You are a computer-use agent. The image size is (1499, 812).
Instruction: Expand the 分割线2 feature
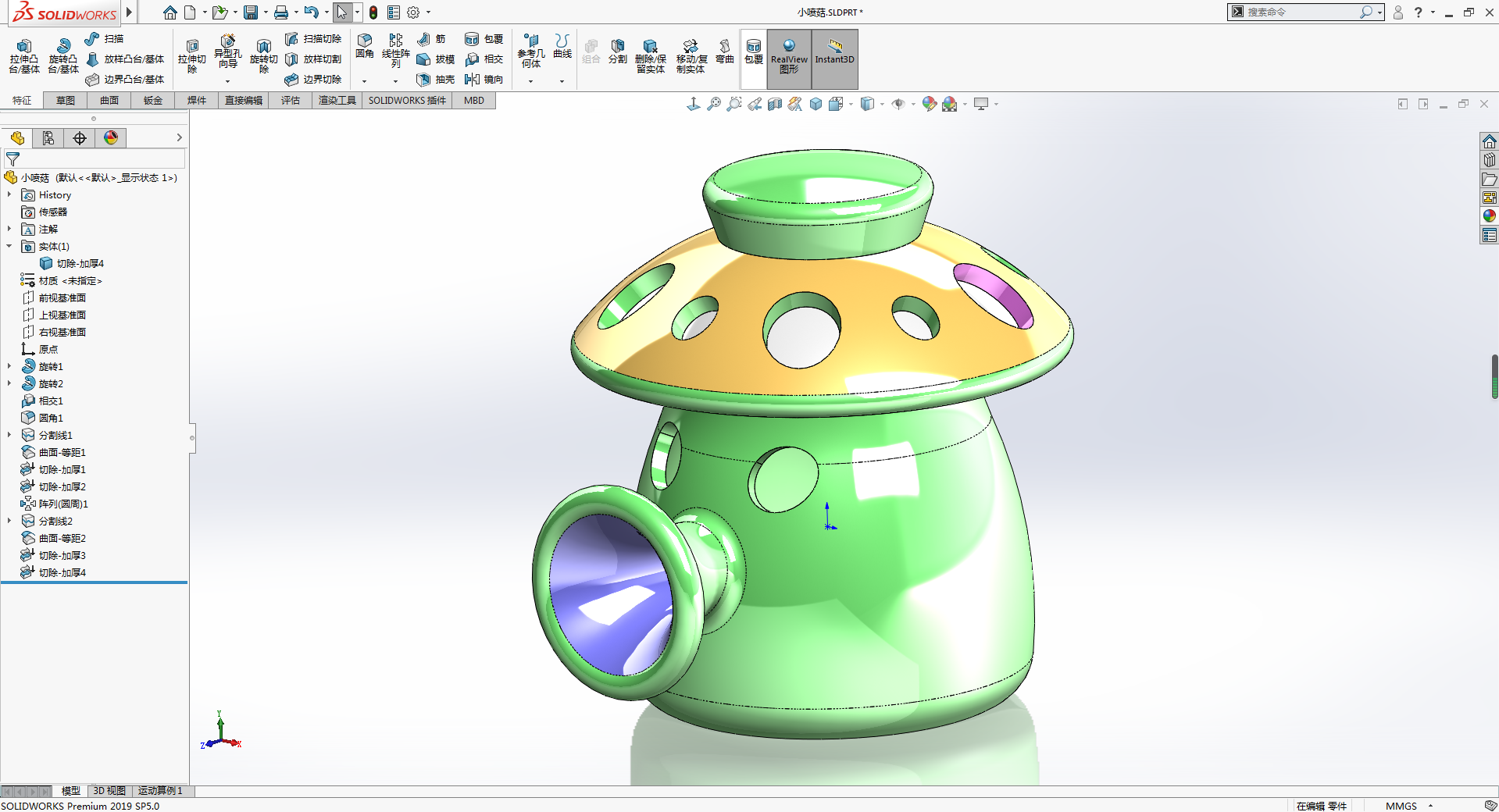[x=9, y=522]
